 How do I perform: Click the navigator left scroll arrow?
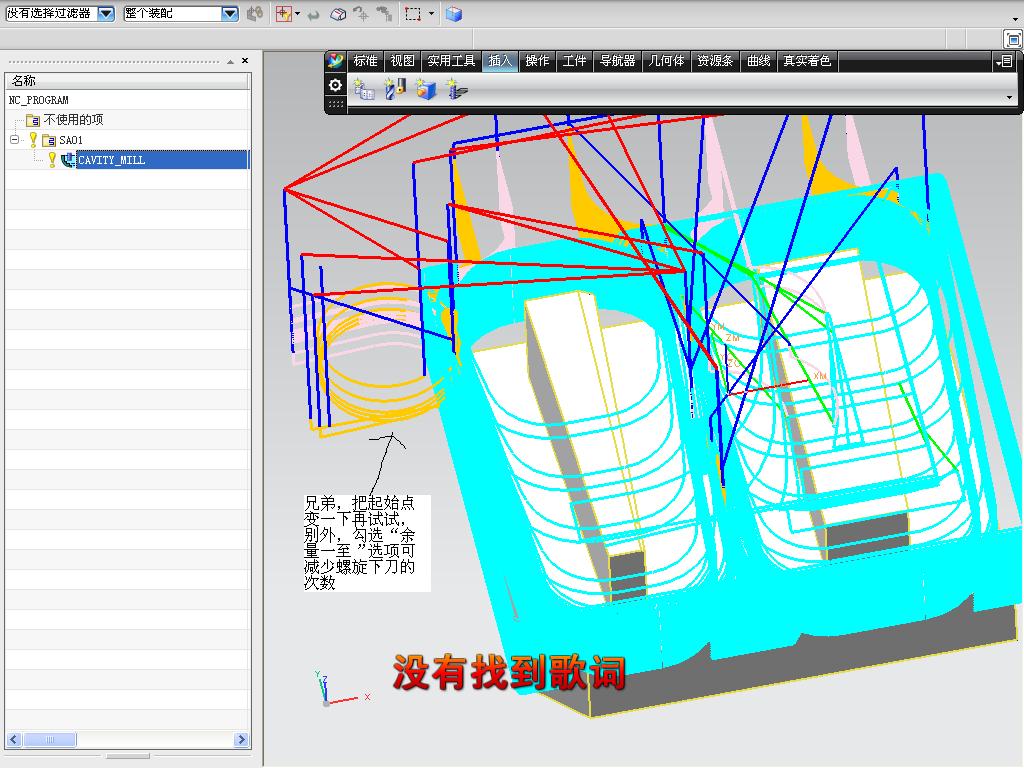tap(14, 739)
